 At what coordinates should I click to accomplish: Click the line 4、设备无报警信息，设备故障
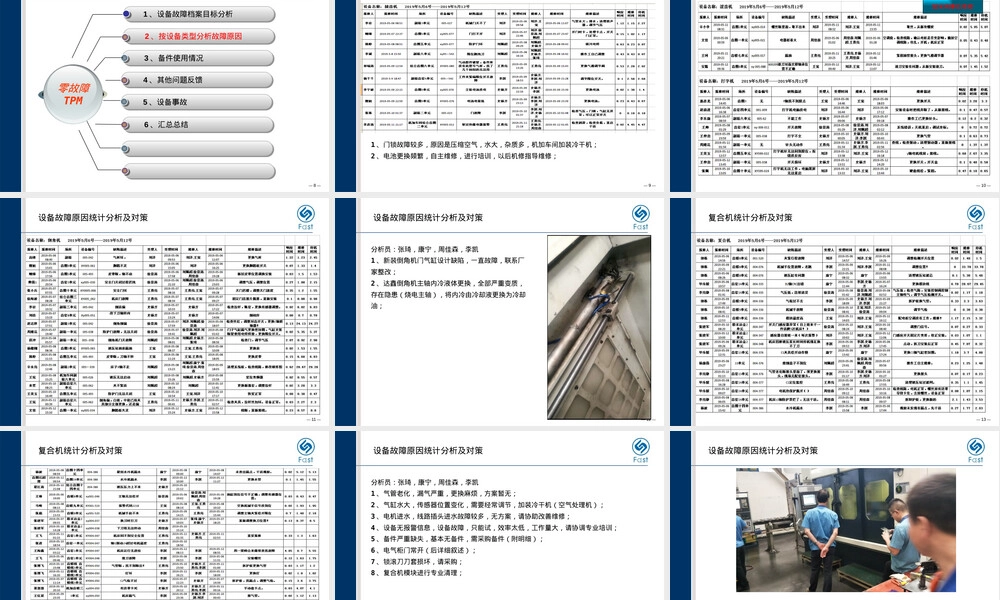pos(494,528)
